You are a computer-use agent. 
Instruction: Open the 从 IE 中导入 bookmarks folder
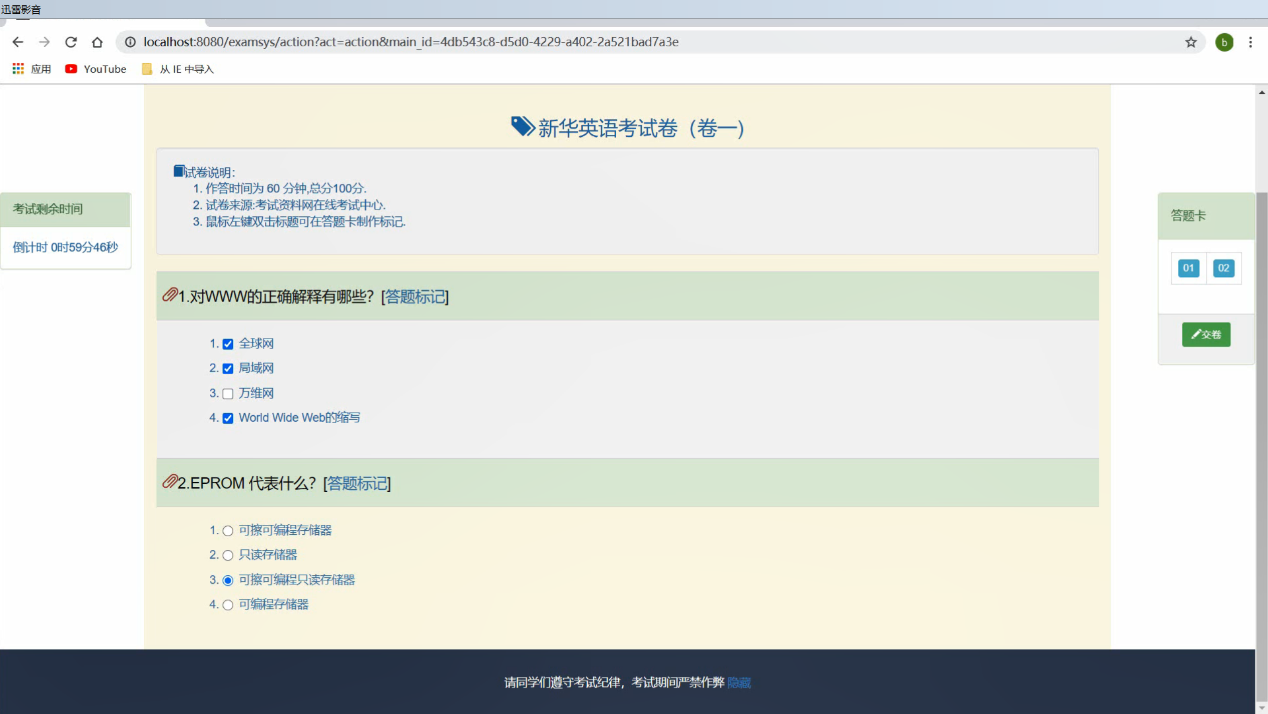pos(178,69)
